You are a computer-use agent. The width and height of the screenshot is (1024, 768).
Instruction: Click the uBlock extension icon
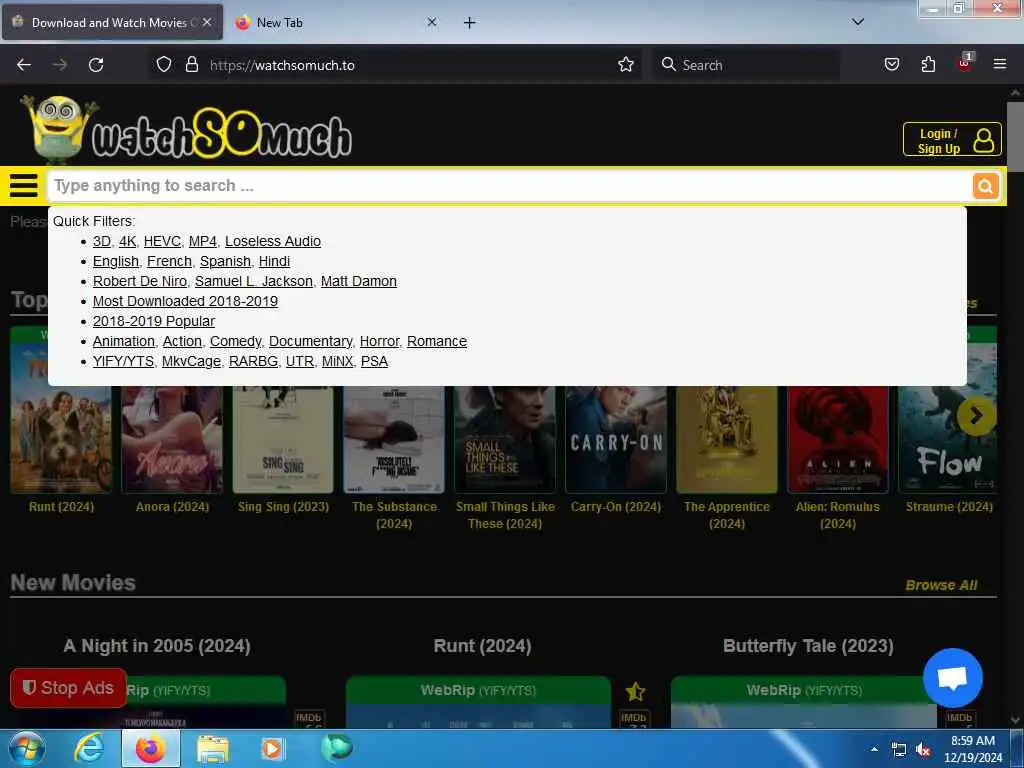tap(965, 63)
